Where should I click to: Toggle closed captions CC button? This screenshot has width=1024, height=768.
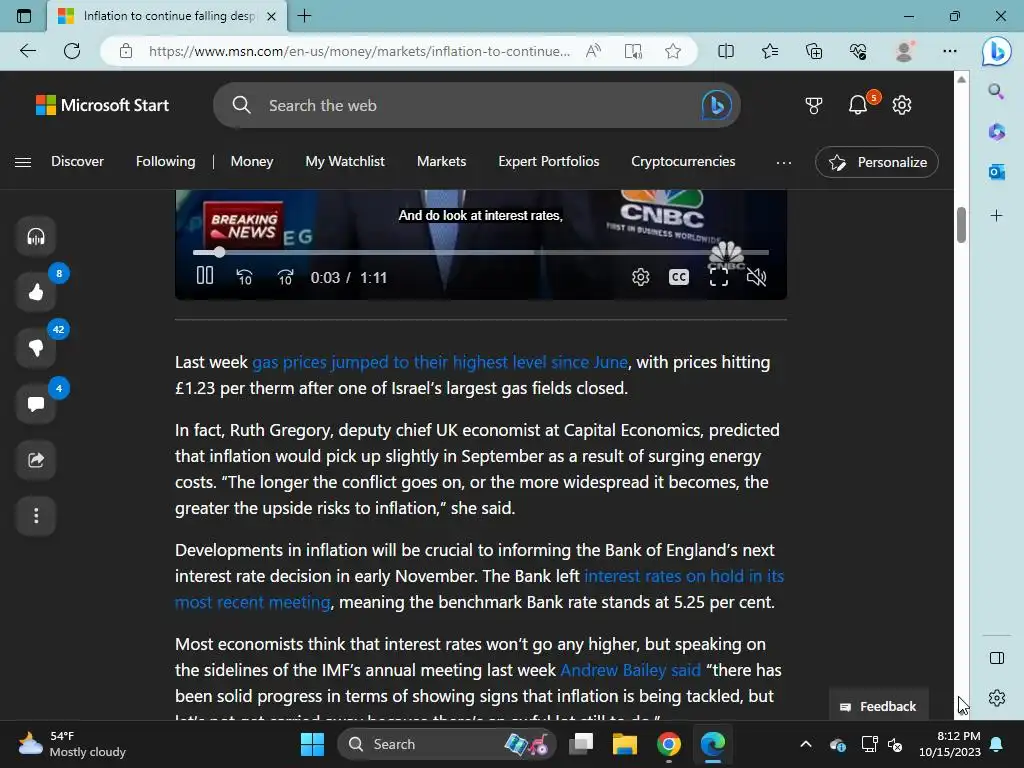[x=679, y=277]
